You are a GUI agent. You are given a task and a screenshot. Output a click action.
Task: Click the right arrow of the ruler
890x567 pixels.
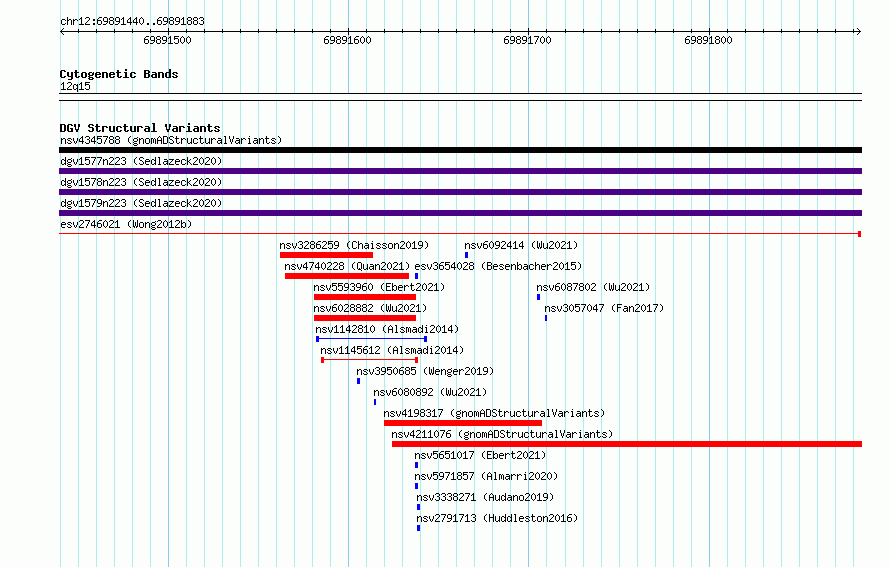click(x=858, y=32)
